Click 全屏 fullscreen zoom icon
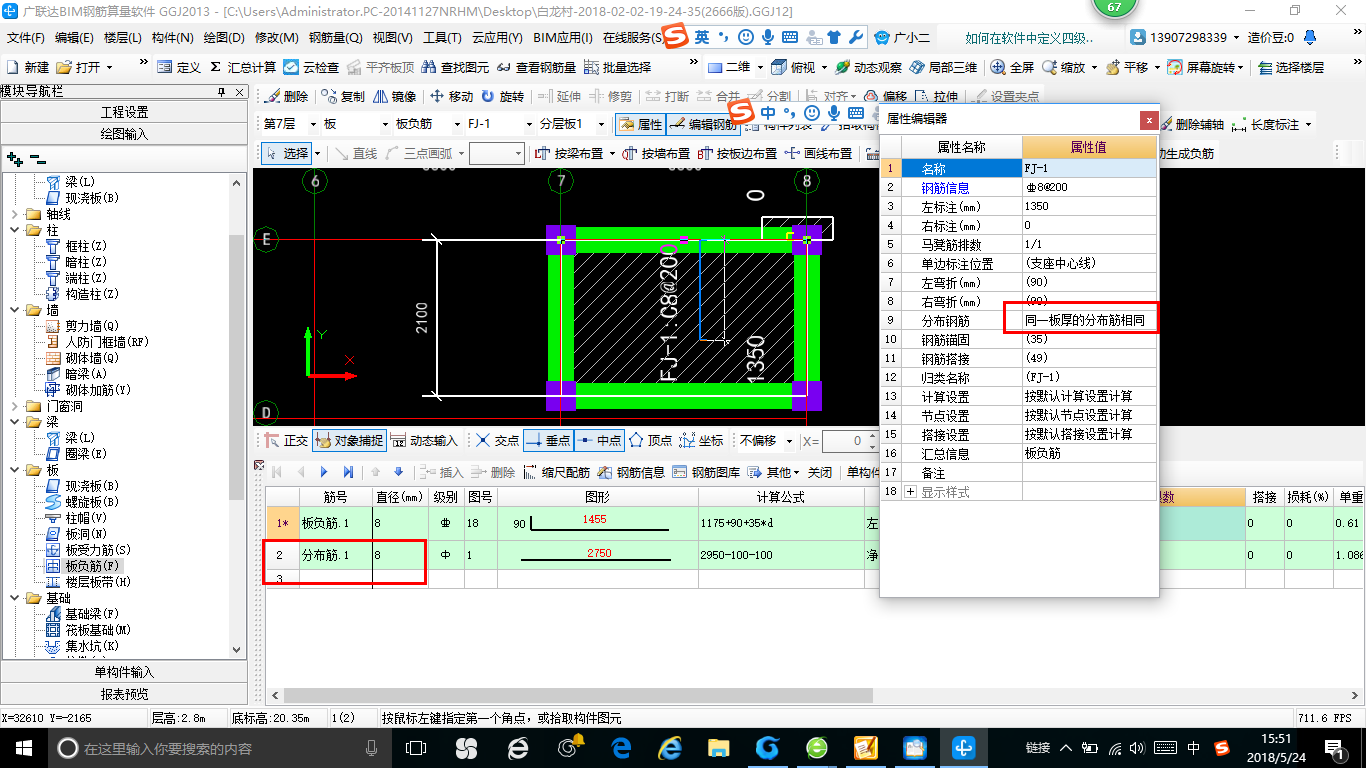The height and width of the screenshot is (768, 1366). tap(1012, 67)
